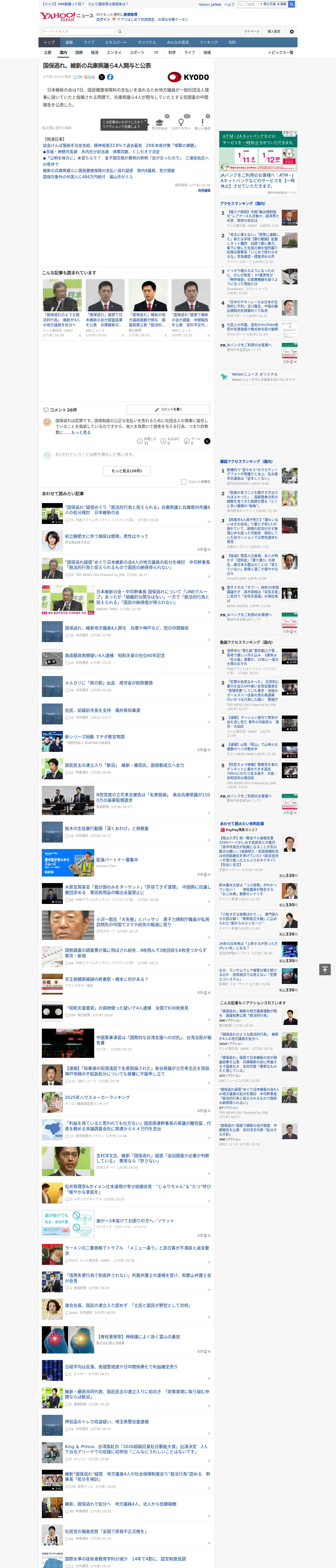
Task: Click the blue web search magnifier button
Action: (292, 4)
